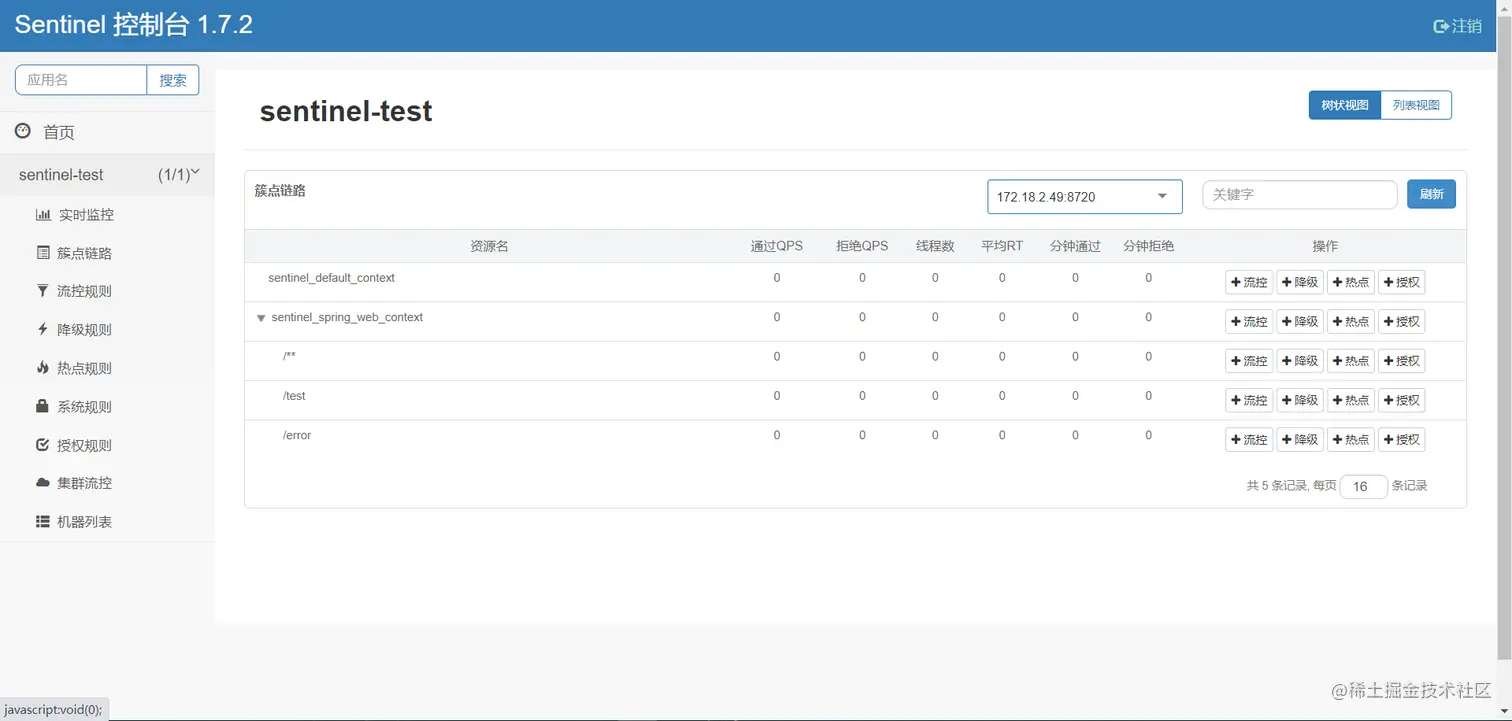Click the 降级规则 lightning bolt icon
The width and height of the screenshot is (1512, 721).
(x=42, y=329)
